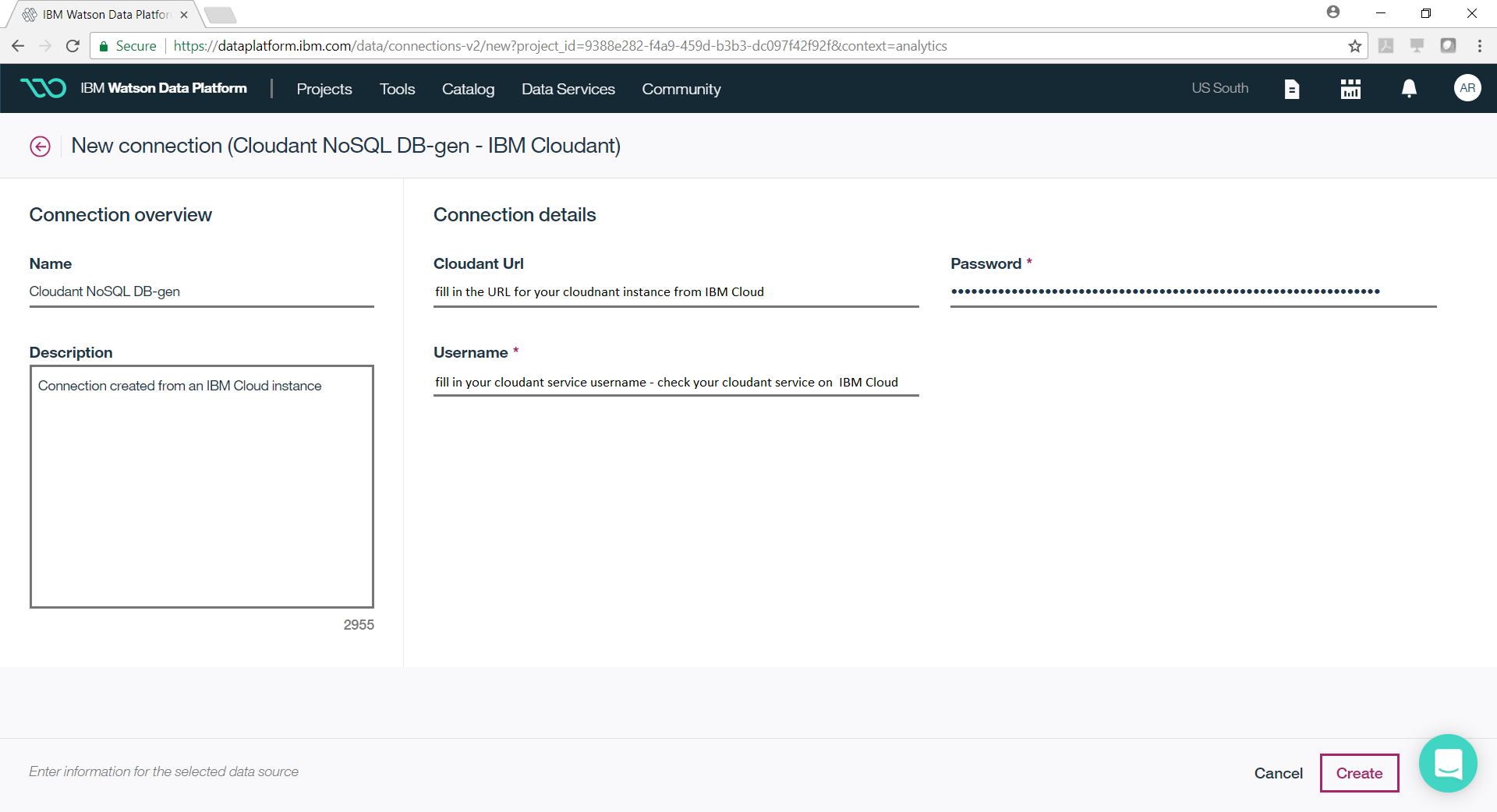Open the Community menu

coord(681,89)
